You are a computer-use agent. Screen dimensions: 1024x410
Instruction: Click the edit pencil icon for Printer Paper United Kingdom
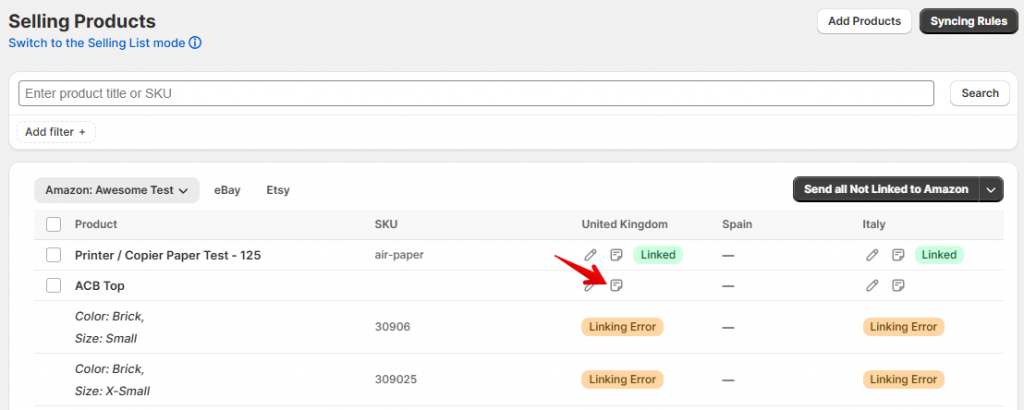click(591, 255)
